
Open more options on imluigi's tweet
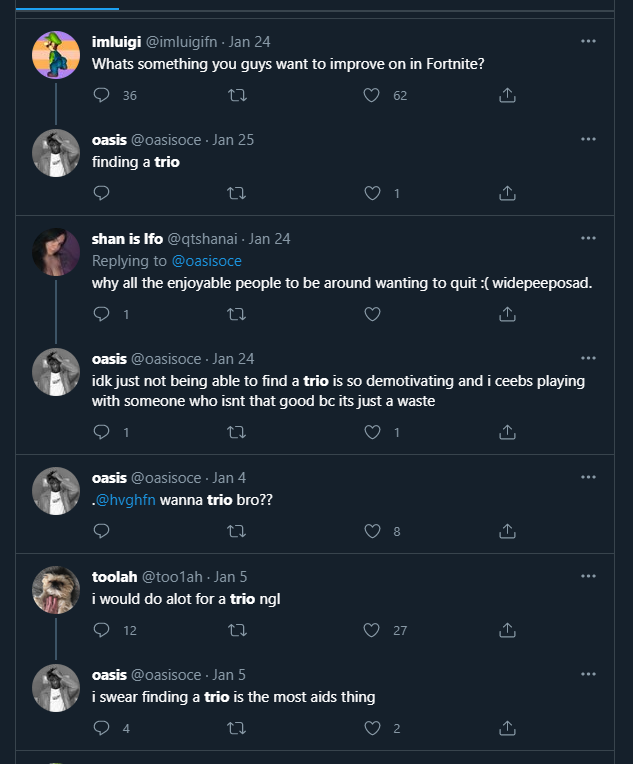pyautogui.click(x=588, y=42)
